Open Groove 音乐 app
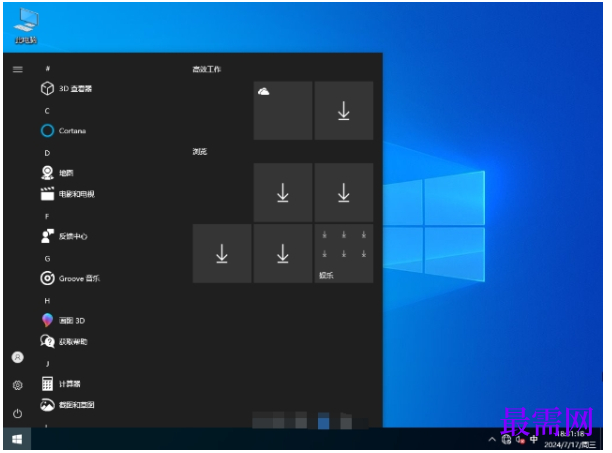Image resolution: width=612 pixels, height=453 pixels. click(70, 278)
